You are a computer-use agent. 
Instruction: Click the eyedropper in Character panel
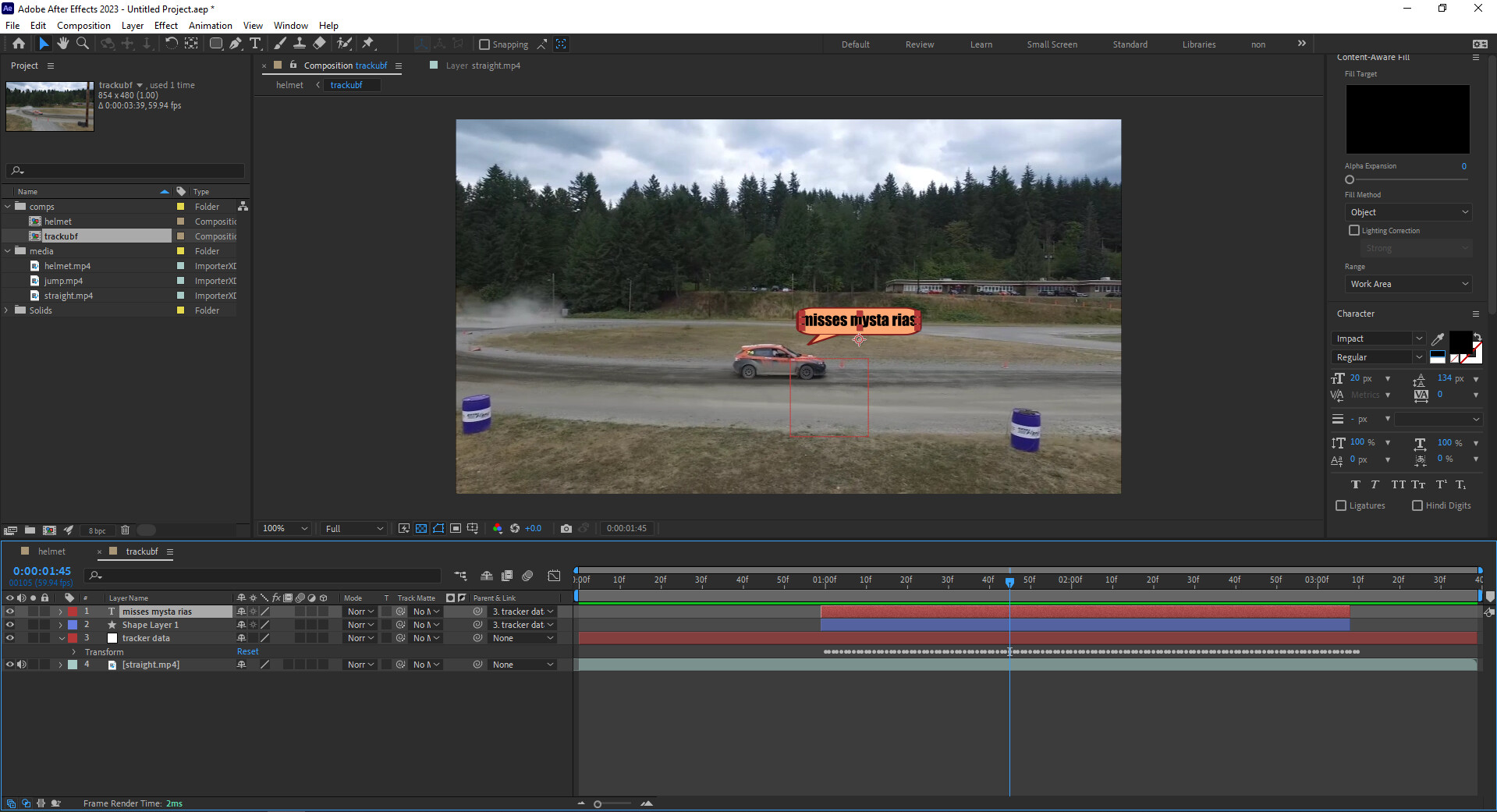[1438, 339]
